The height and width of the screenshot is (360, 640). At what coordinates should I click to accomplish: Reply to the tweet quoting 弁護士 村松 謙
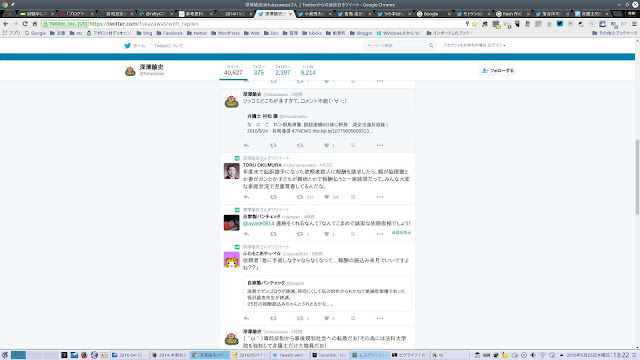coord(246,145)
